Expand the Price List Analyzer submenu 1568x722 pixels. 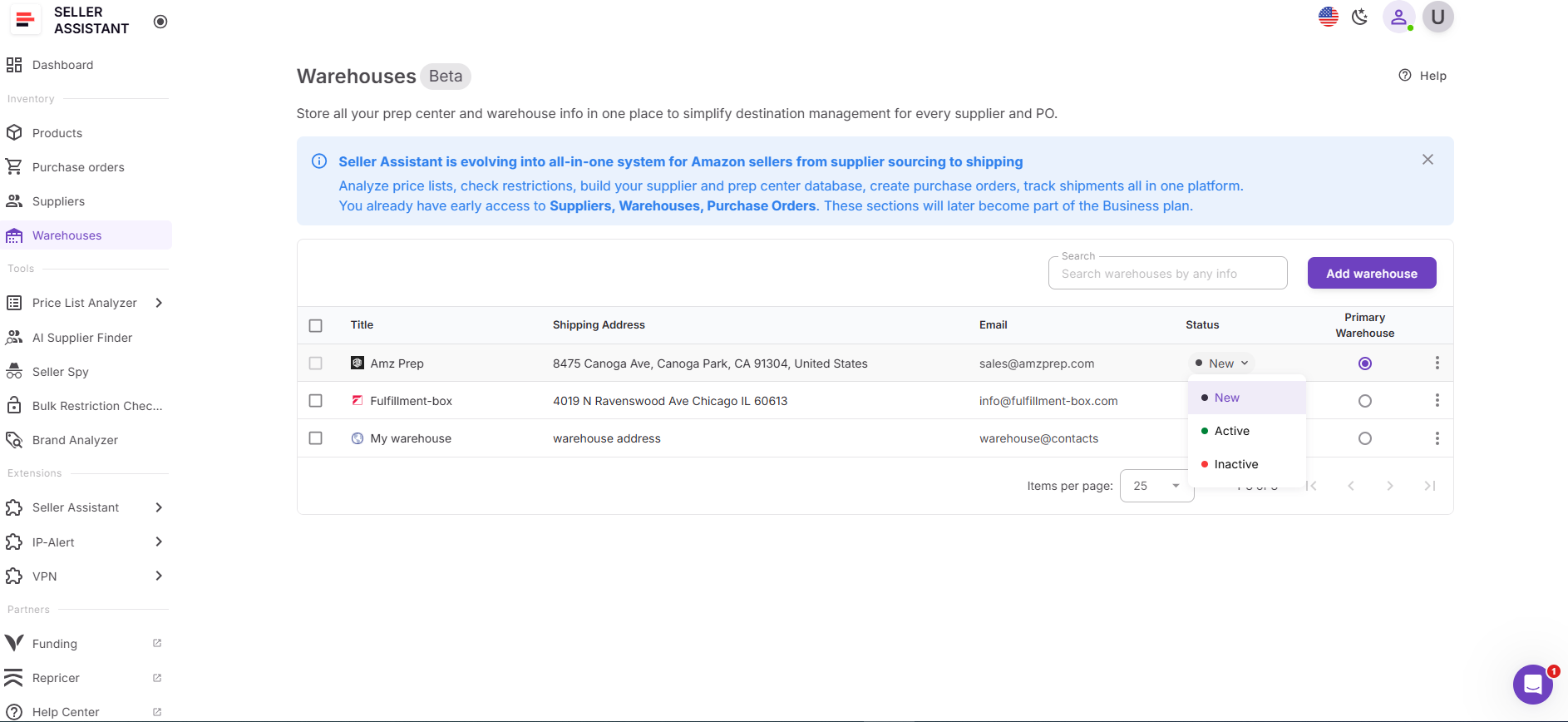(159, 303)
